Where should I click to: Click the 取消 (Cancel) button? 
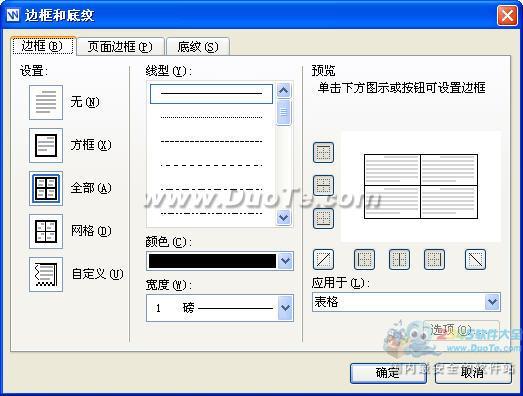473,373
